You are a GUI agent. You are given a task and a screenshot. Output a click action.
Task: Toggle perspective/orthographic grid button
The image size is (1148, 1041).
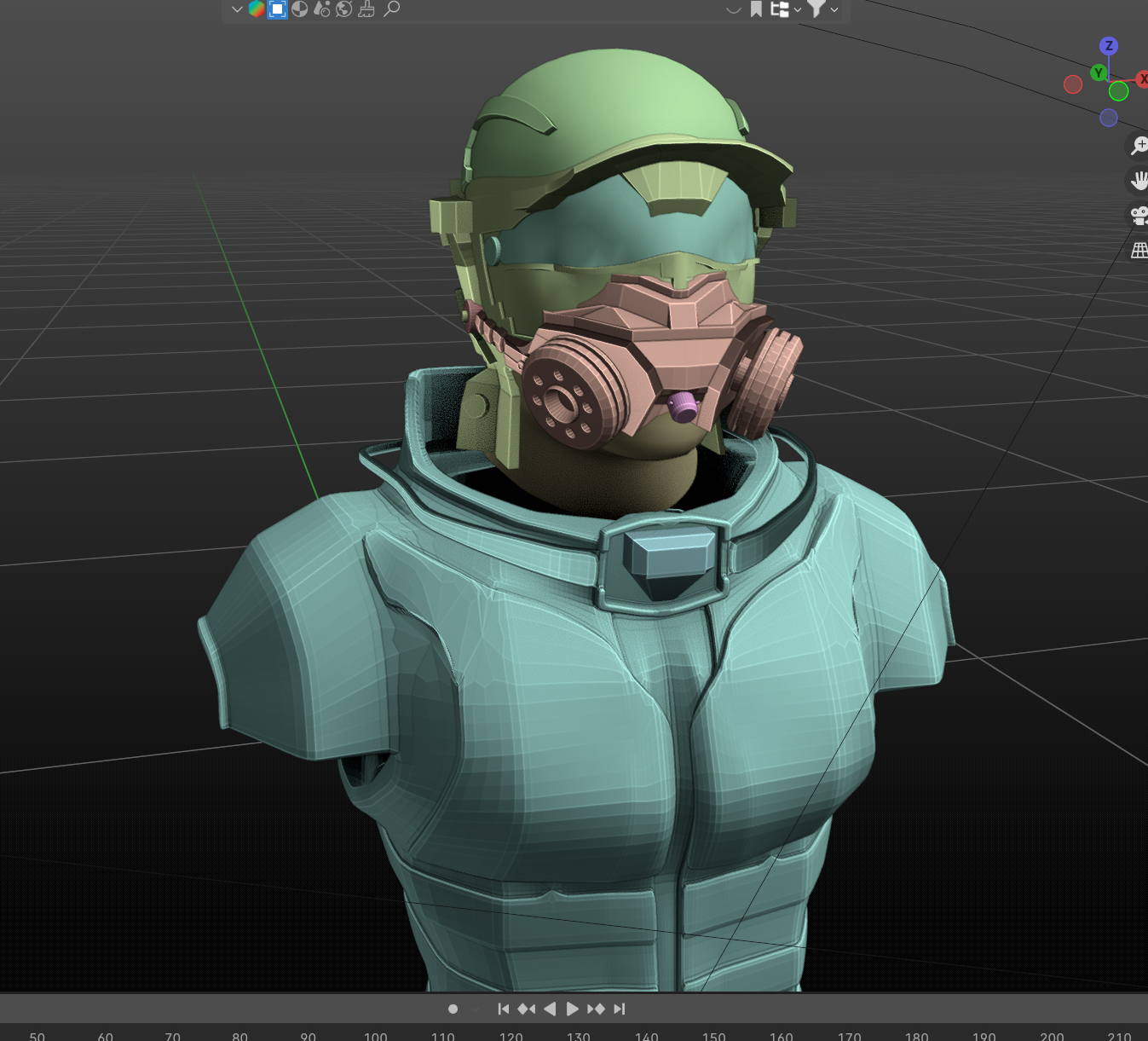point(1139,250)
